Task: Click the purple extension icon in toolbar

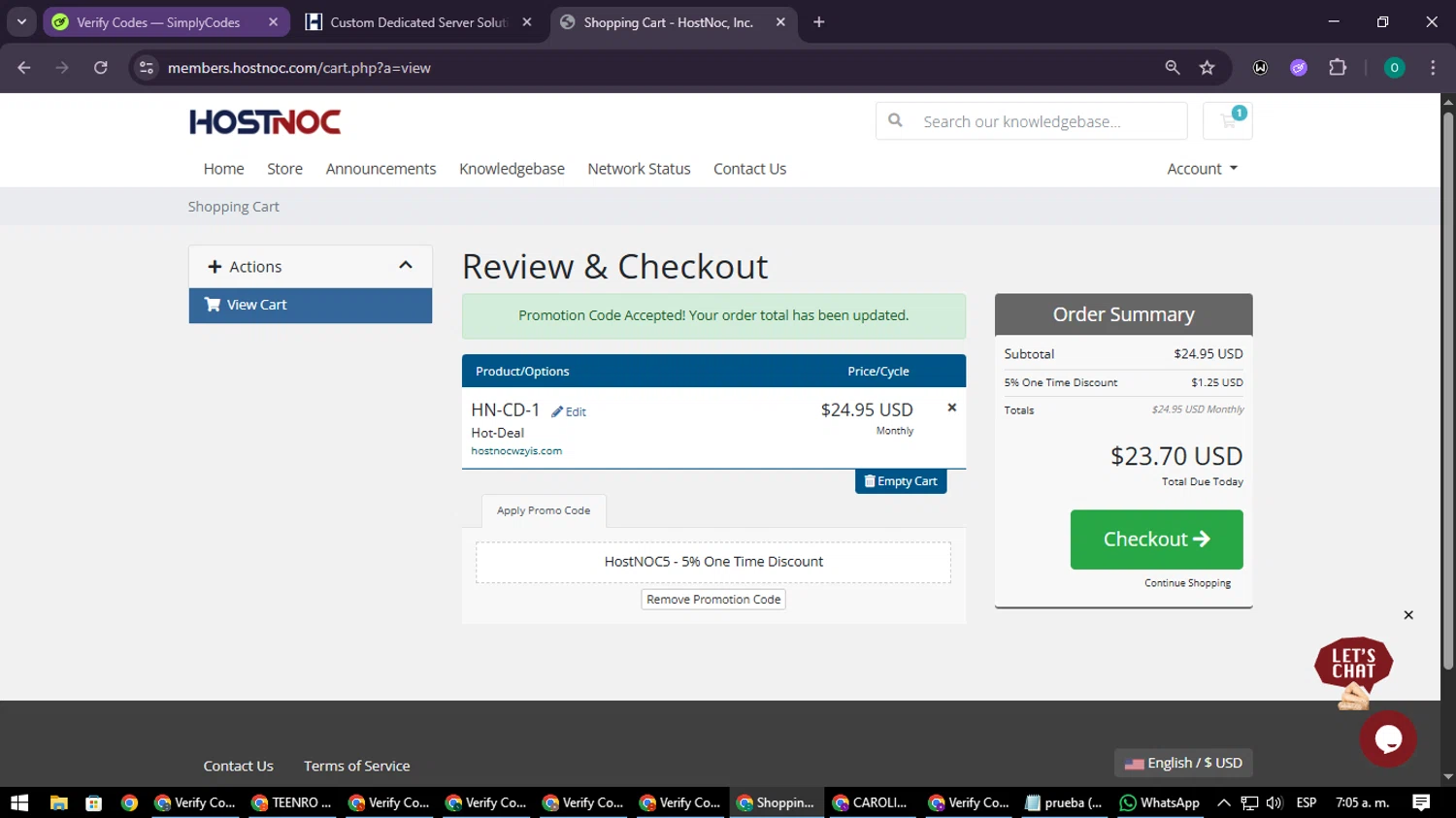Action: pos(1299,67)
